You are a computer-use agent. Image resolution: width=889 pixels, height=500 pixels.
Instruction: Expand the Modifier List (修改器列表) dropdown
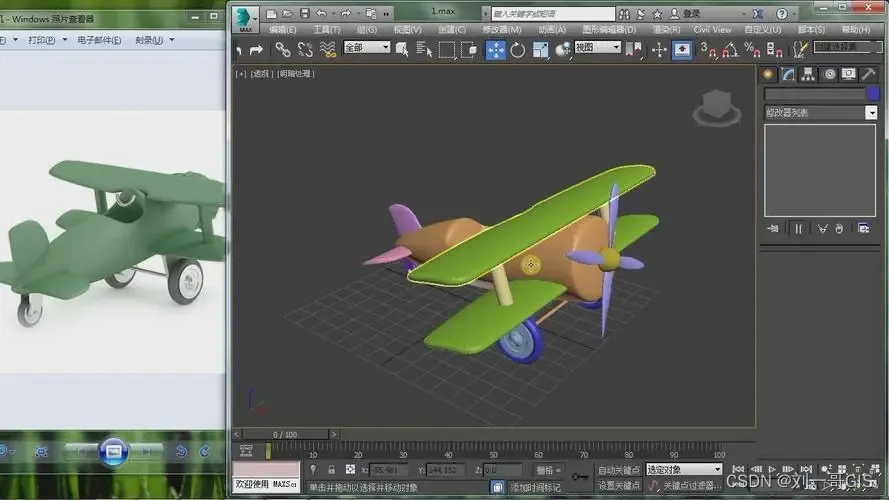pos(871,113)
